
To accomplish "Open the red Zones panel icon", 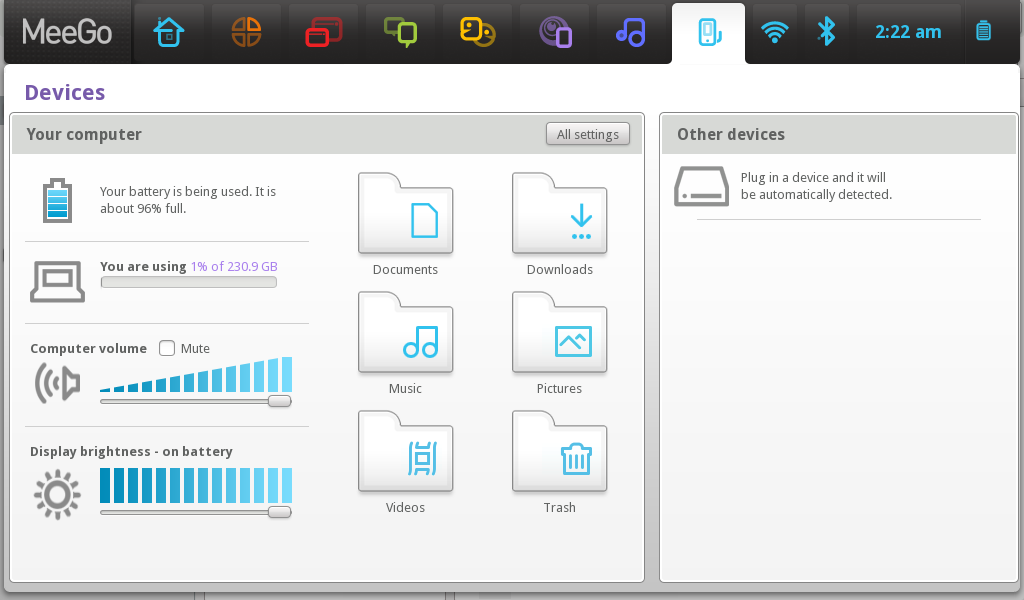I will click(322, 31).
